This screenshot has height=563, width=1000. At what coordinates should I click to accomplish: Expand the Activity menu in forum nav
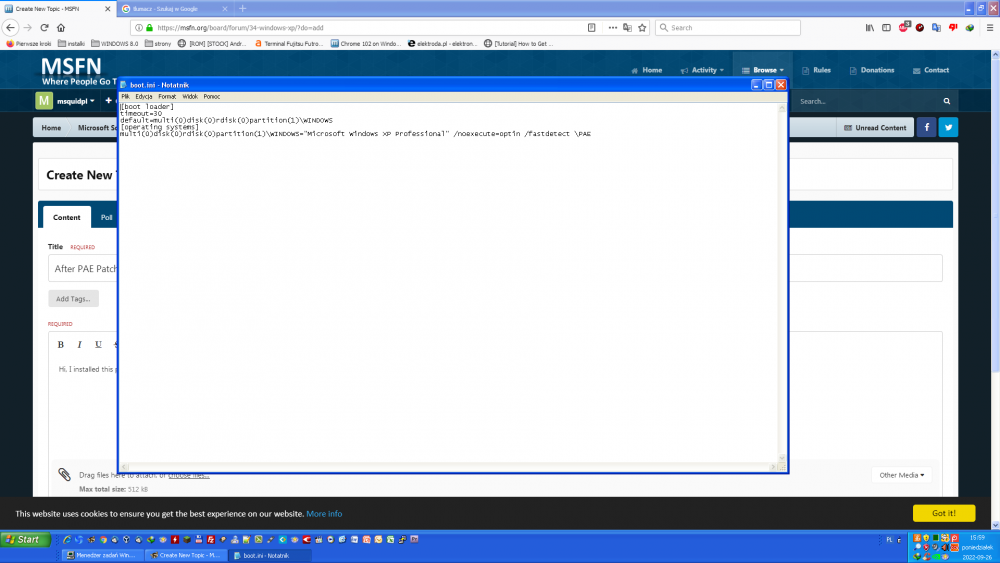[703, 70]
